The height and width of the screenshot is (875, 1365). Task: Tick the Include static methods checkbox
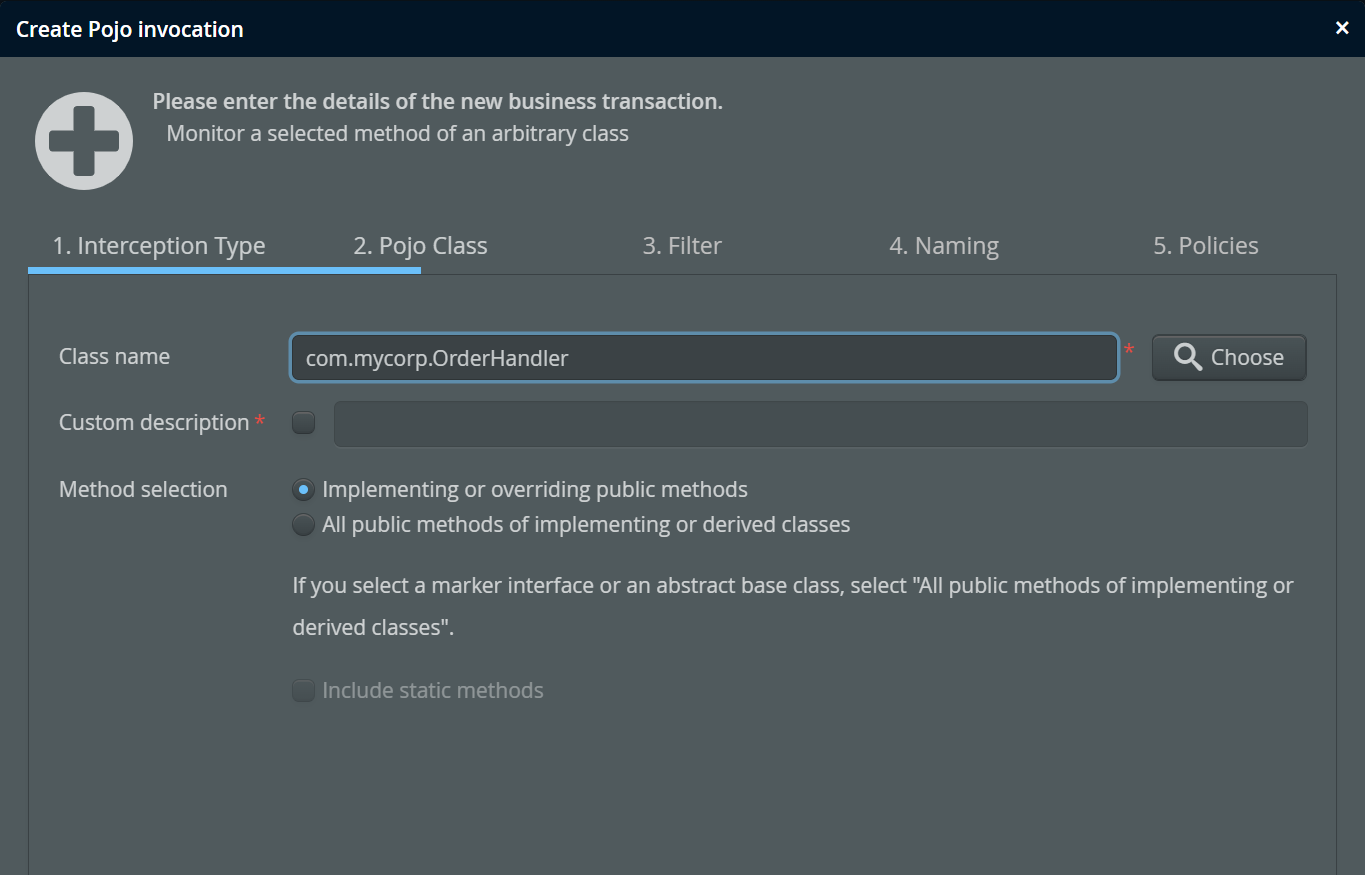click(x=303, y=691)
